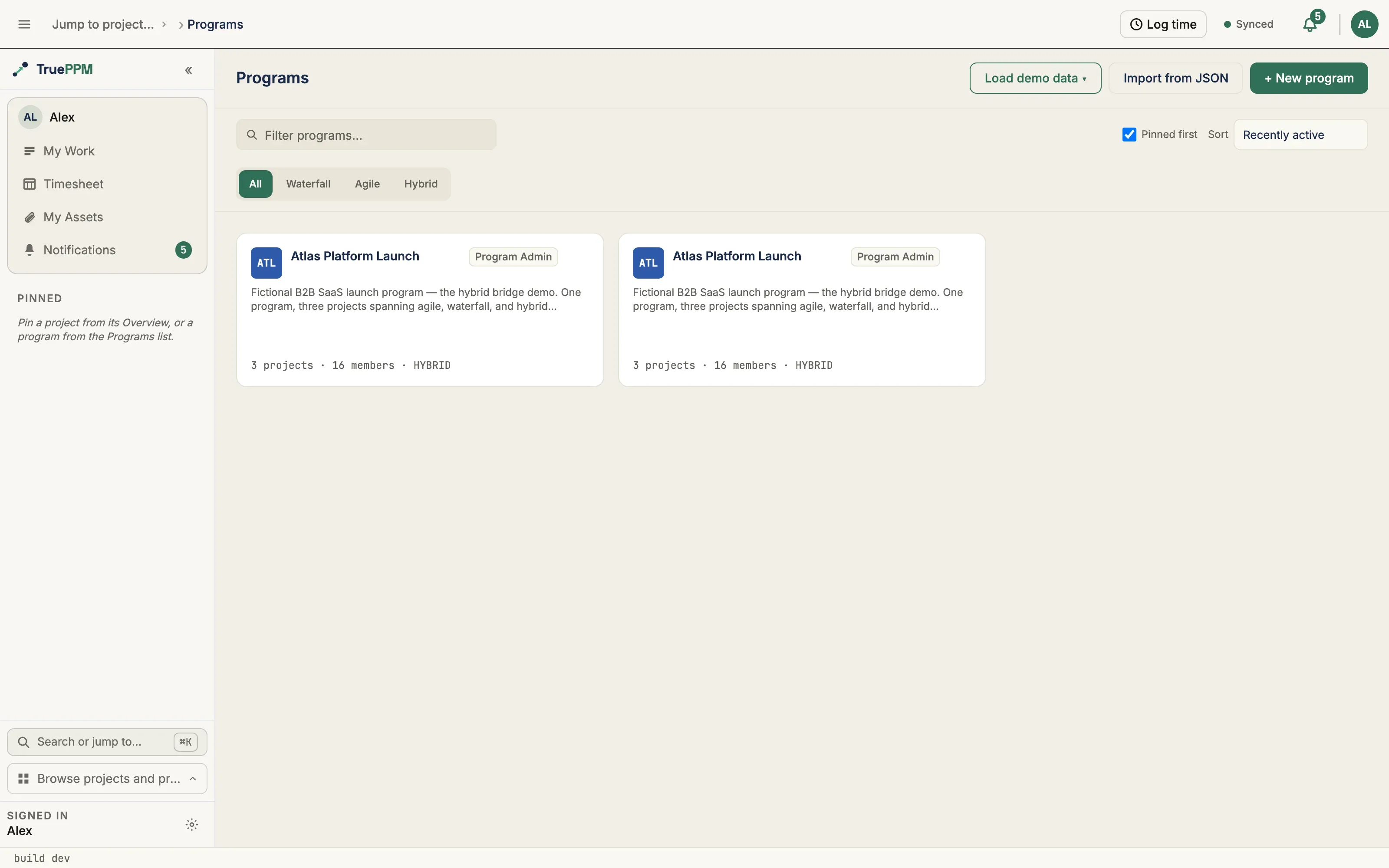
Task: Switch to the Hybrid filter tab
Action: point(421,184)
